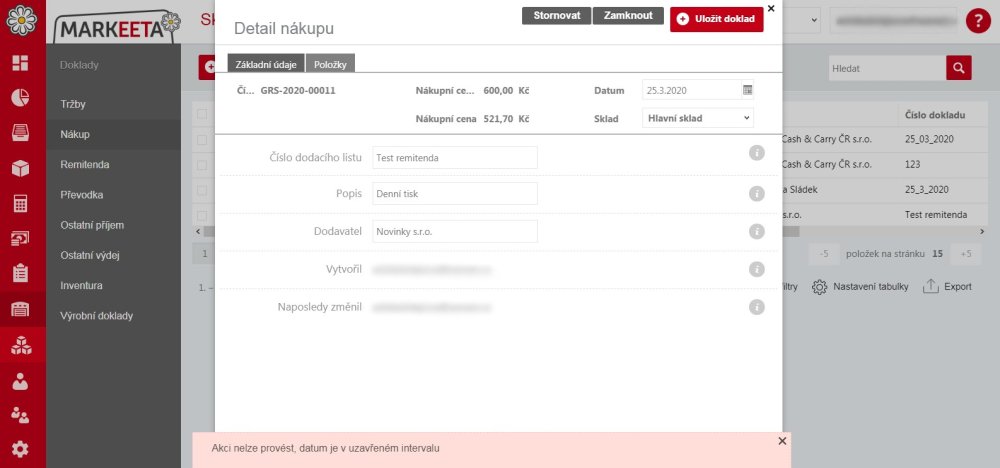Tick the checkbox for row 25_3_2020
The height and width of the screenshot is (468, 1000).
pyautogui.click(x=202, y=190)
